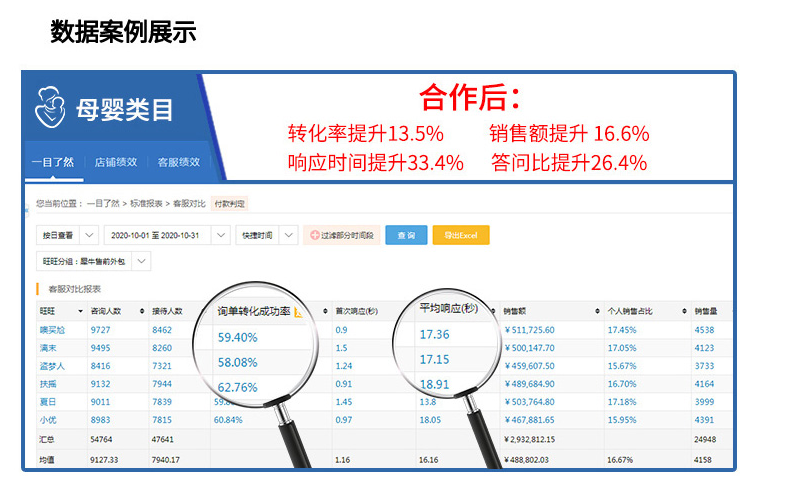The height and width of the screenshot is (480, 795).
Task: Click sort icon on 个人销售占比 column
Action: [684, 311]
